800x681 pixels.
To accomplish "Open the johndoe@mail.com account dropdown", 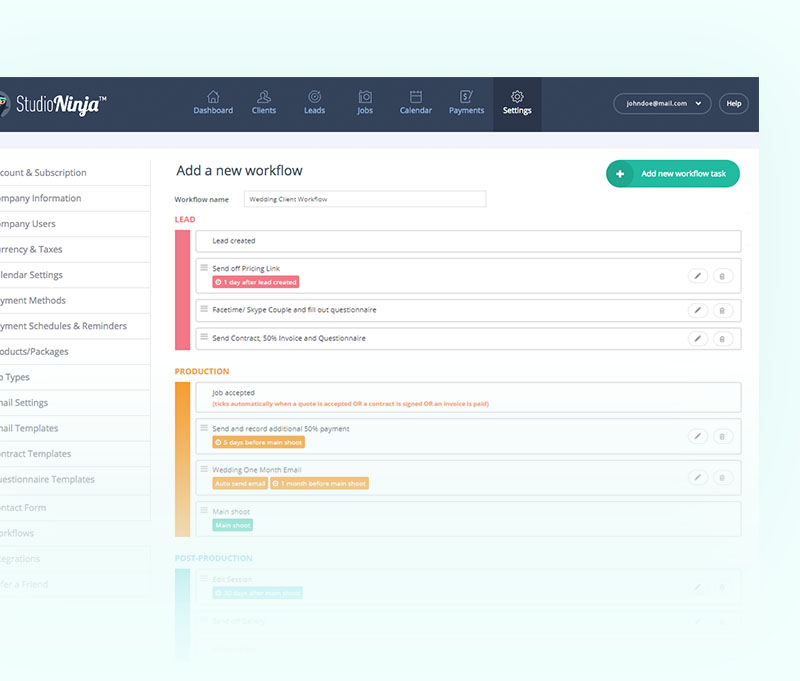I will pos(662,104).
